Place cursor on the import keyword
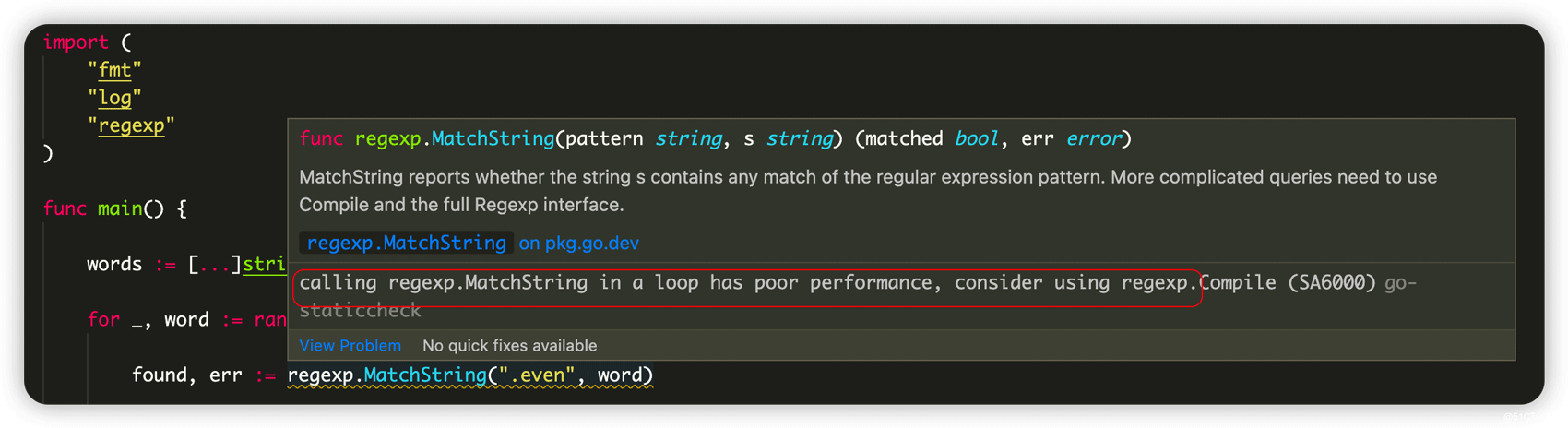Image resolution: width=1568 pixels, height=428 pixels. [x=76, y=42]
